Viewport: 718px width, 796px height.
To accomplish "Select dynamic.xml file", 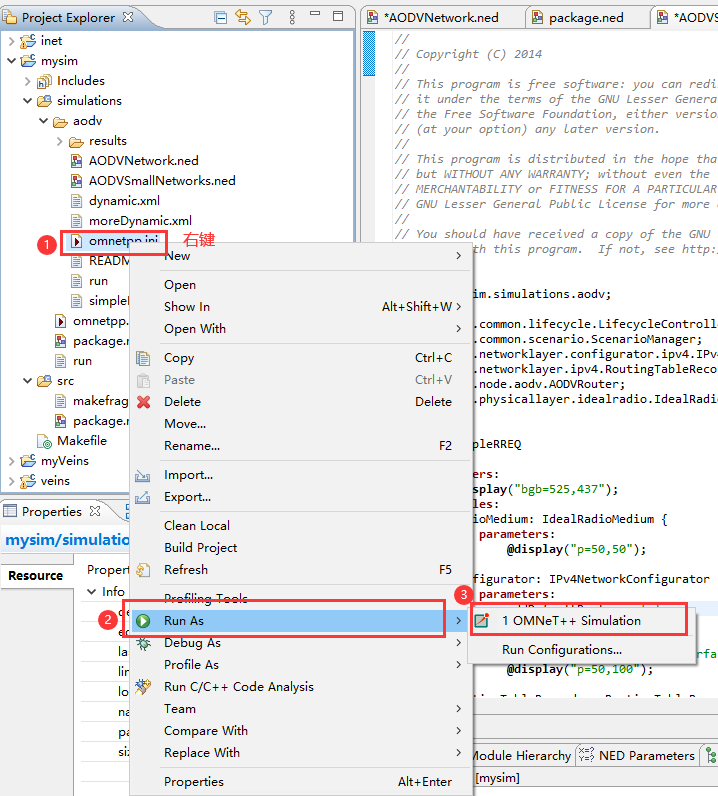I will 124,201.
